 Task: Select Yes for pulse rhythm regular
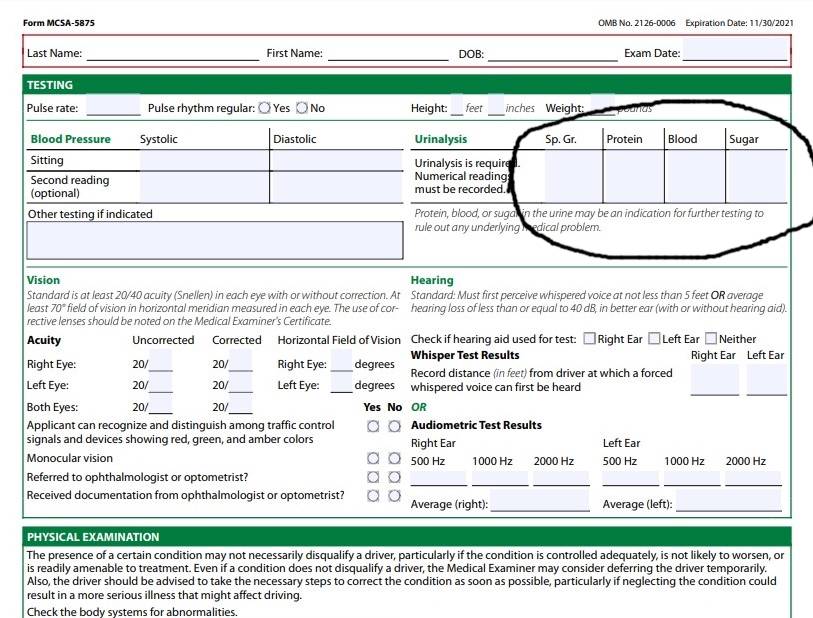(x=264, y=108)
